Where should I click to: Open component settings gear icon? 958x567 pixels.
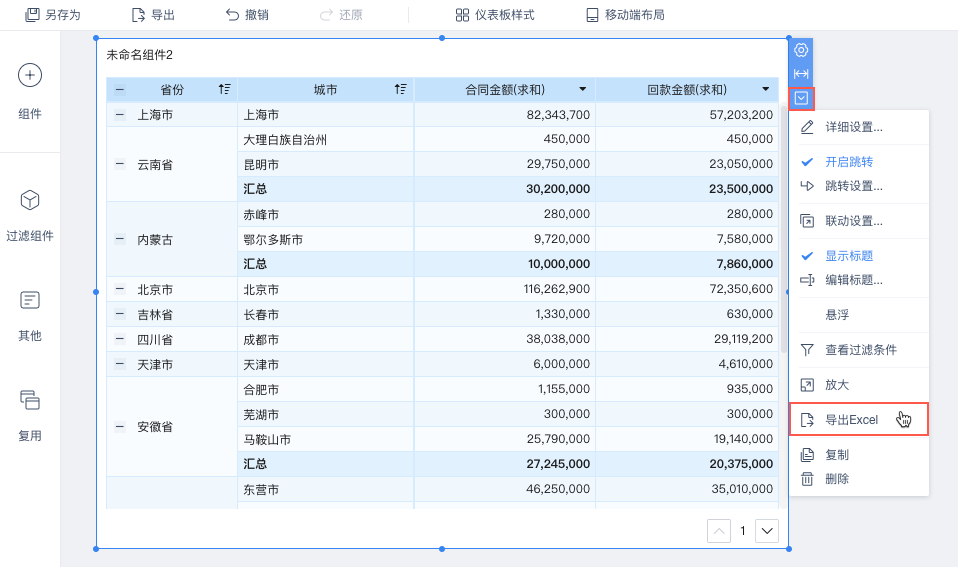point(801,50)
